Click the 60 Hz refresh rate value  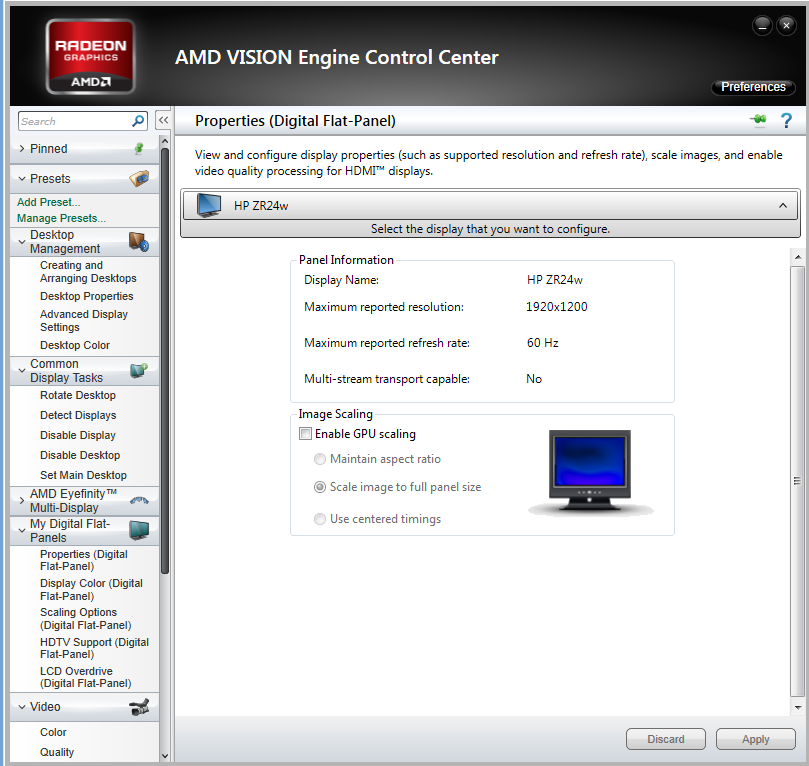pos(542,343)
